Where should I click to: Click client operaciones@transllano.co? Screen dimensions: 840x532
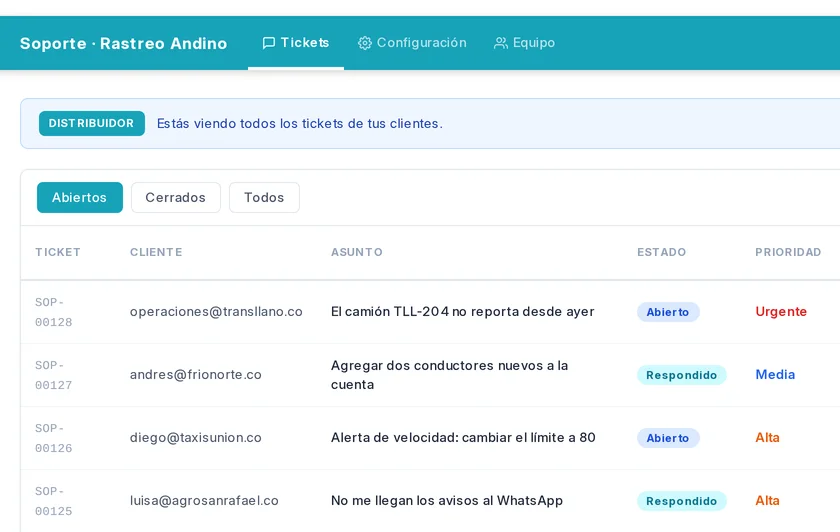tap(216, 312)
